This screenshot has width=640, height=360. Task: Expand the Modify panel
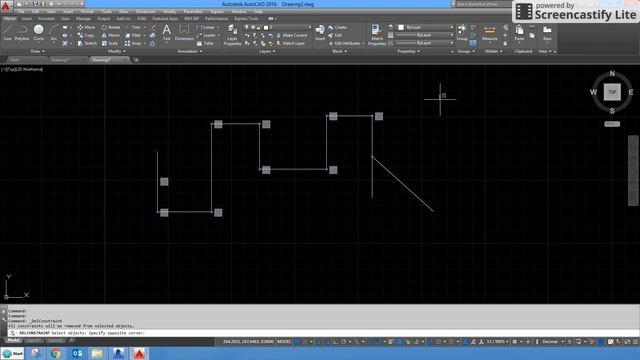pos(117,51)
